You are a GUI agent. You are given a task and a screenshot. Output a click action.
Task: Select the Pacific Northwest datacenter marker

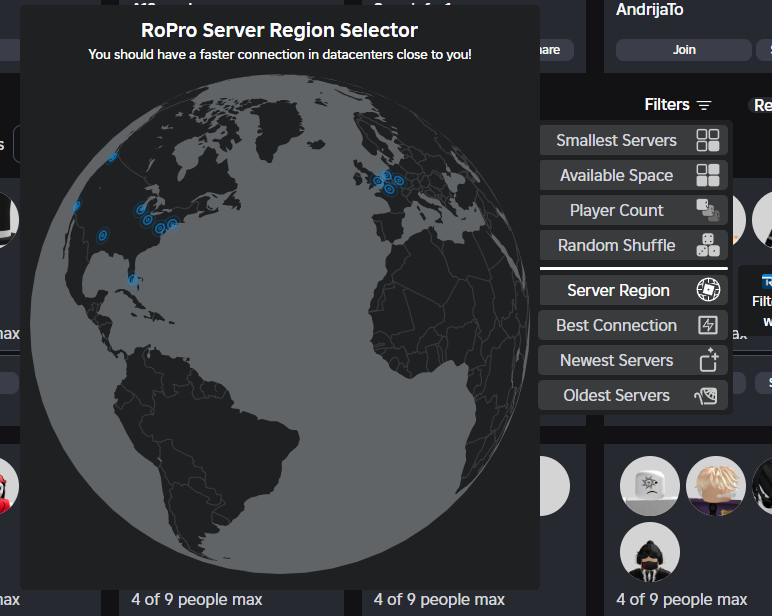coord(112,157)
